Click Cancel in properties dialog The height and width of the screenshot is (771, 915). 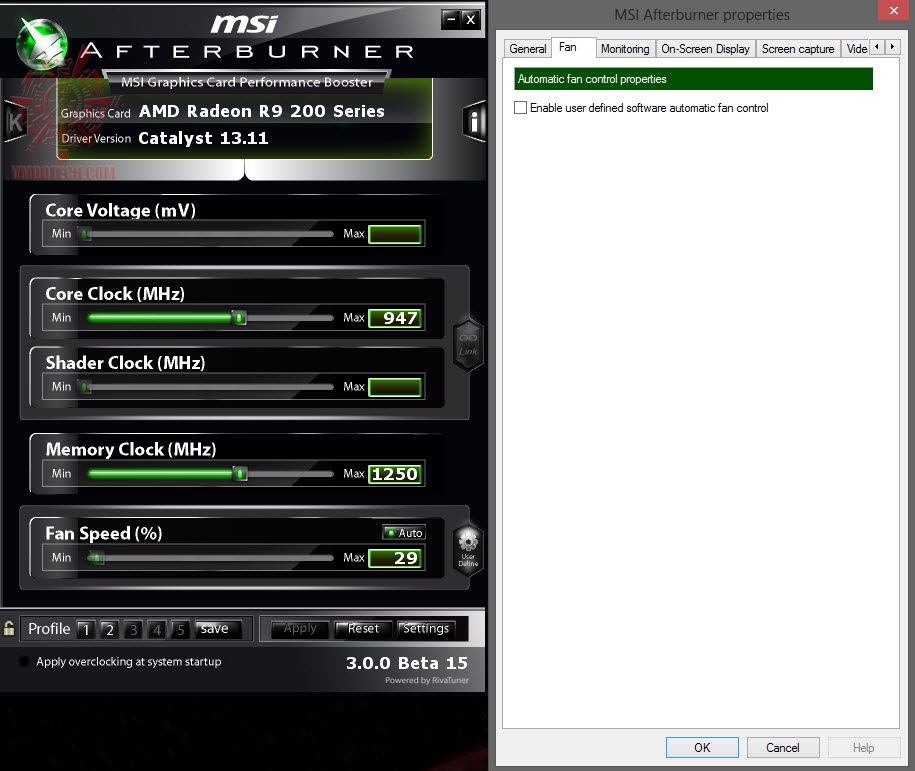coord(783,747)
